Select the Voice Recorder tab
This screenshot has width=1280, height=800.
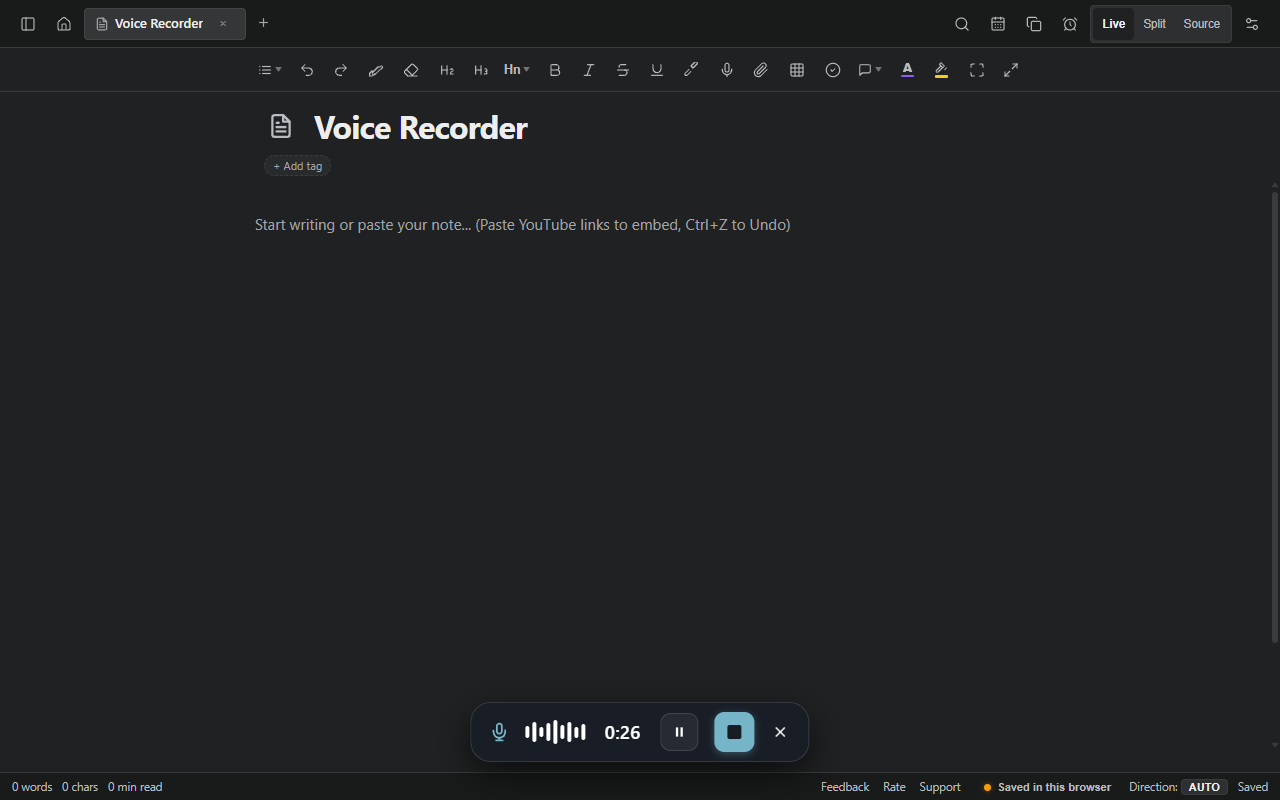(165, 24)
